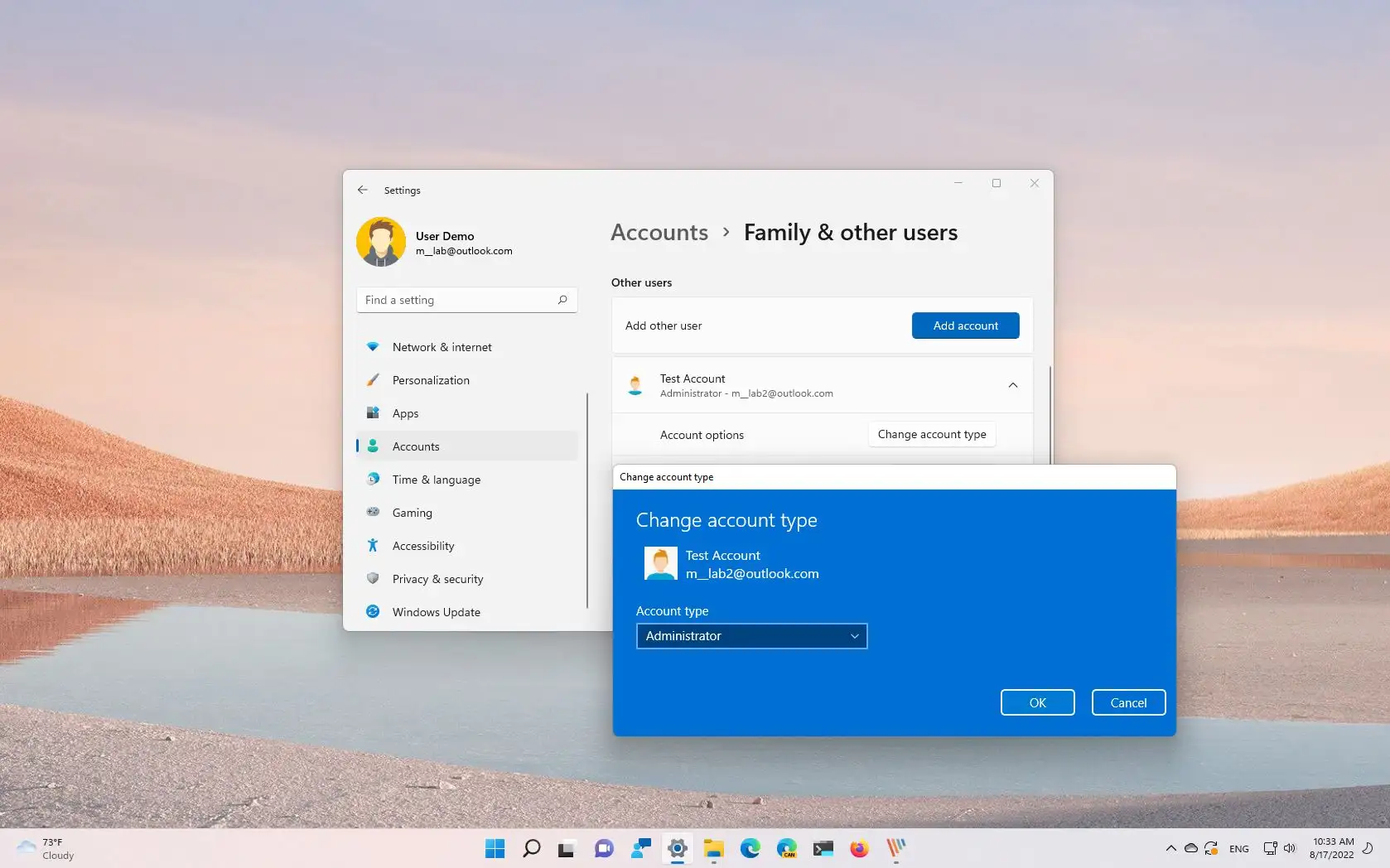
Task: Open Teams Chat in taskbar
Action: pos(604,848)
